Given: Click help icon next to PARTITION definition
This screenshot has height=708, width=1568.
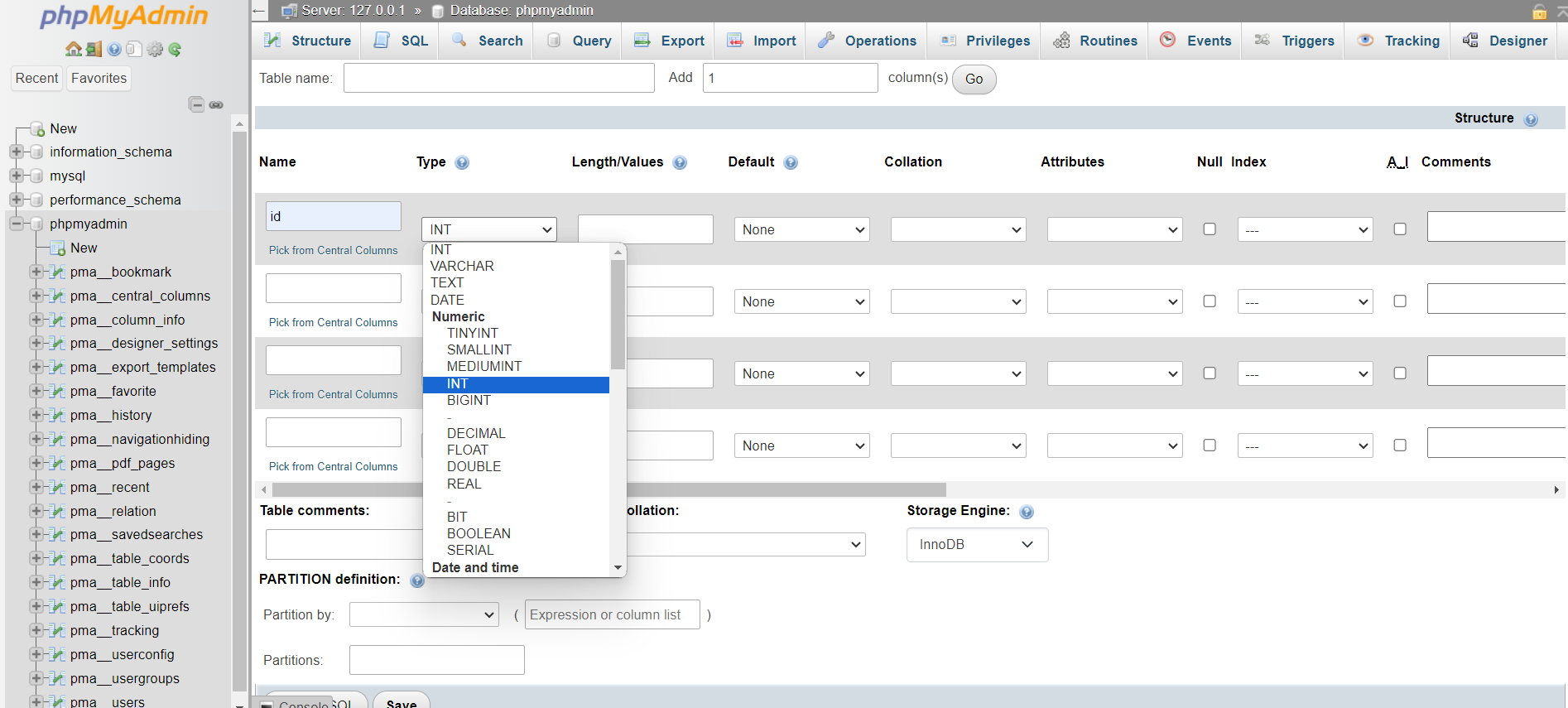Looking at the screenshot, I should 417,580.
